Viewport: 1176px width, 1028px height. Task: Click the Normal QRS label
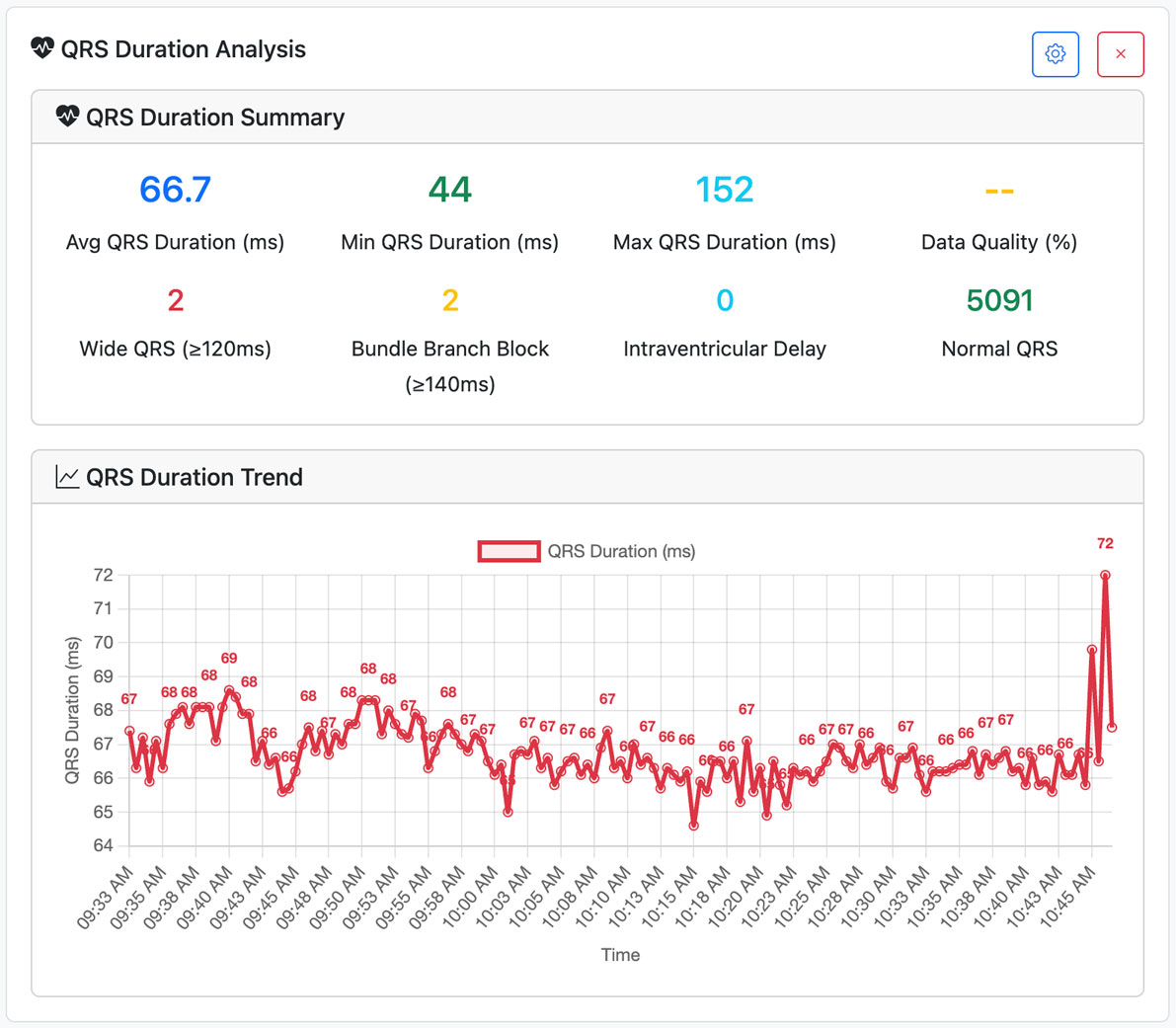pos(1000,349)
